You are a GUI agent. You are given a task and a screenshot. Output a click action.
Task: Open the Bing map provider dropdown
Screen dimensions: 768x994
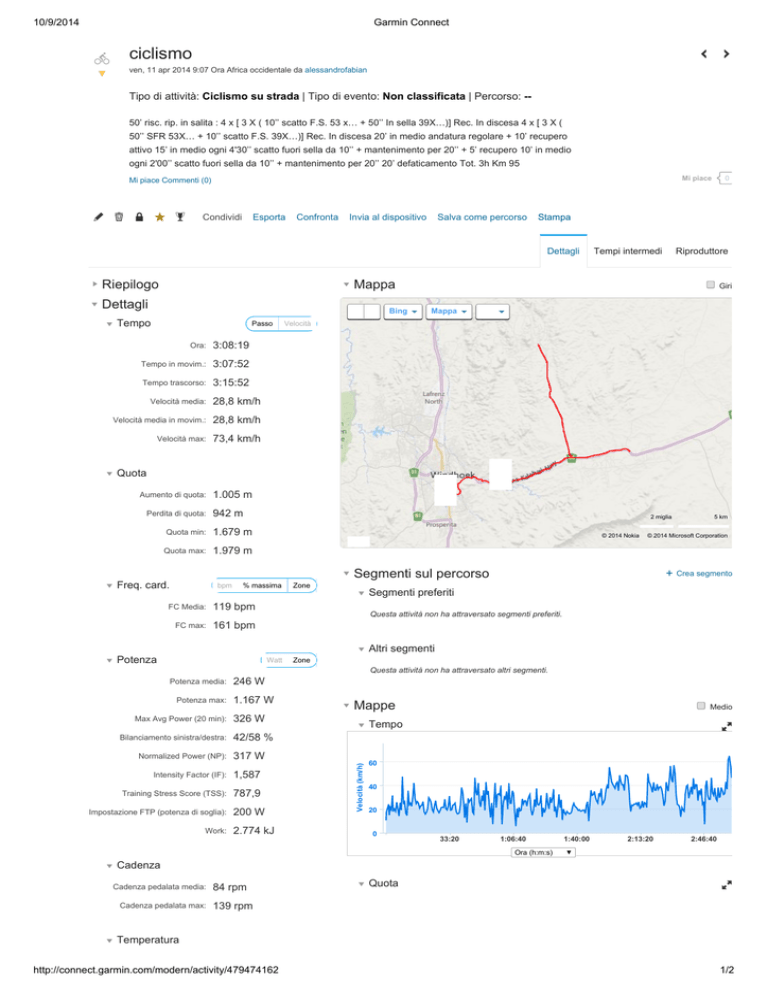(x=403, y=311)
